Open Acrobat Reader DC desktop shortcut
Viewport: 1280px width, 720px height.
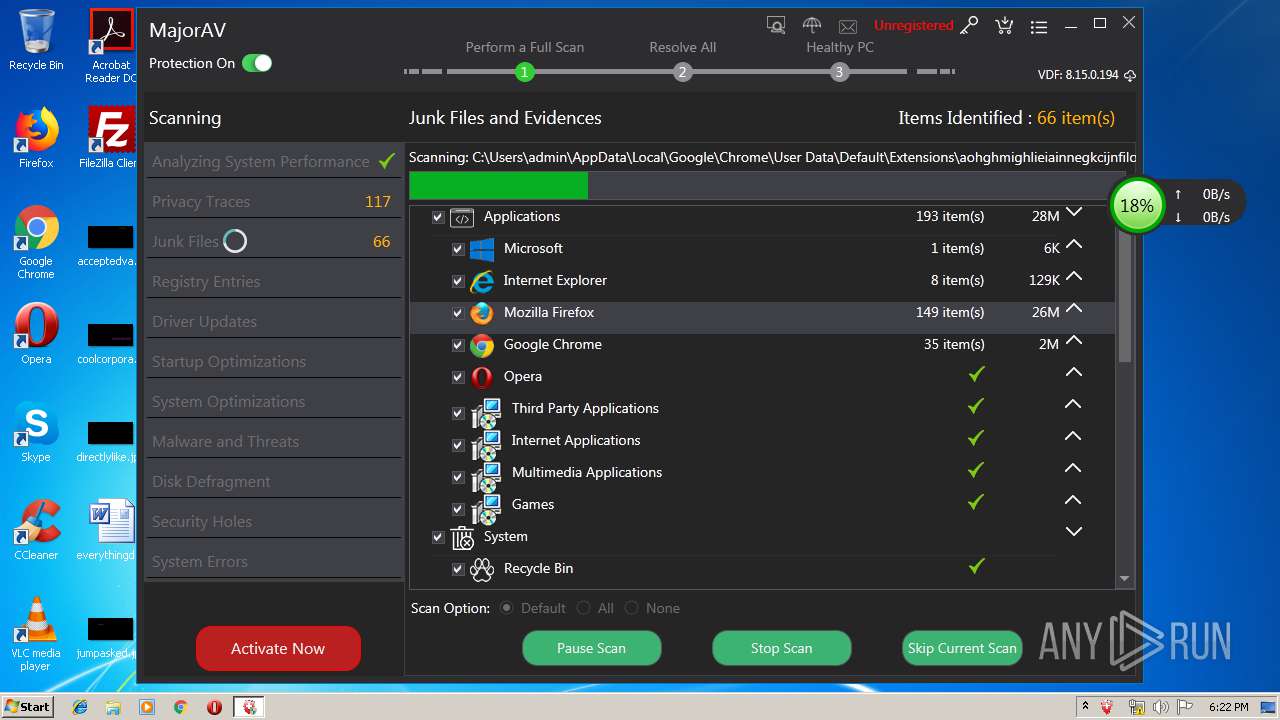pos(110,46)
